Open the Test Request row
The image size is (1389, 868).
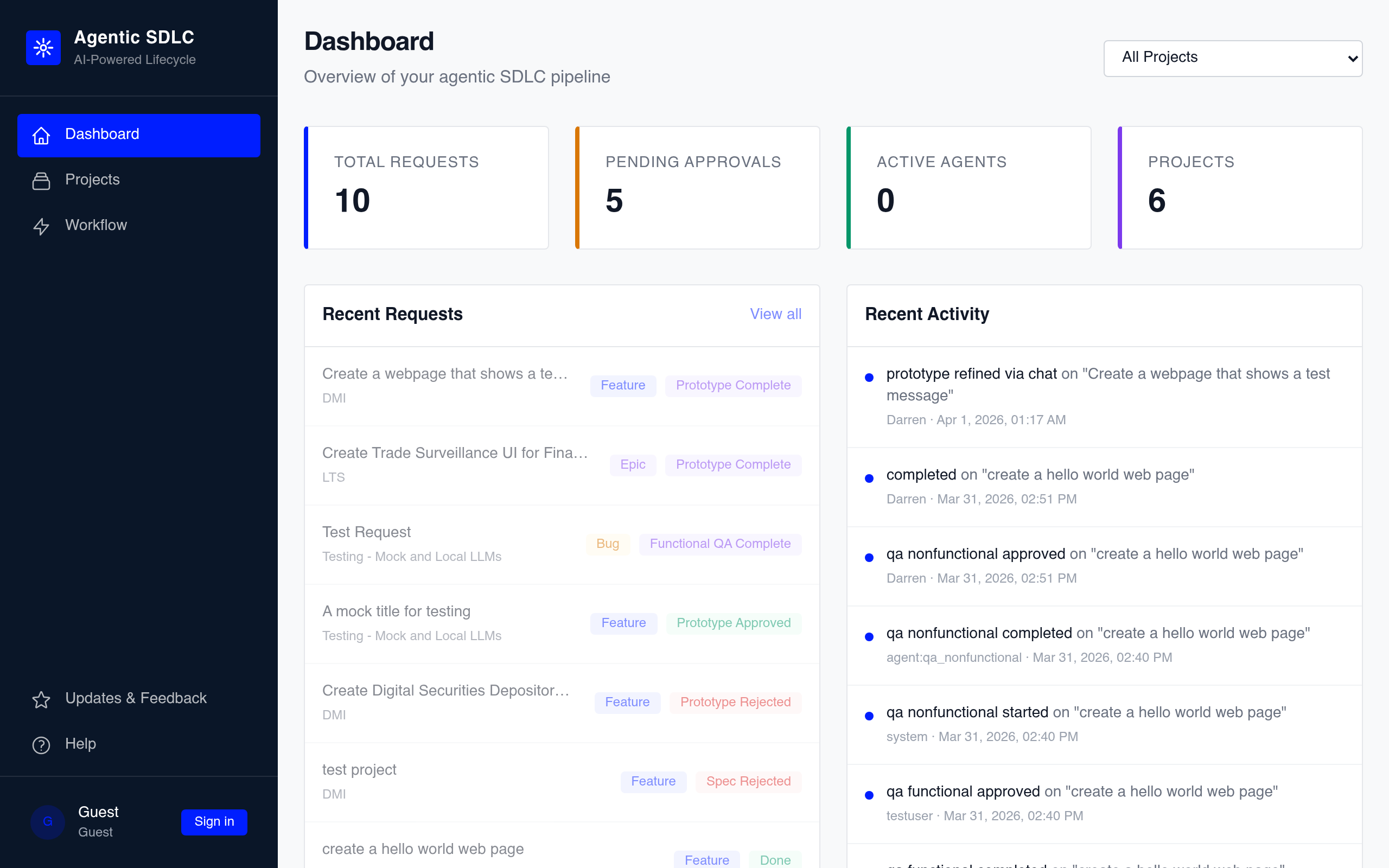(366, 532)
